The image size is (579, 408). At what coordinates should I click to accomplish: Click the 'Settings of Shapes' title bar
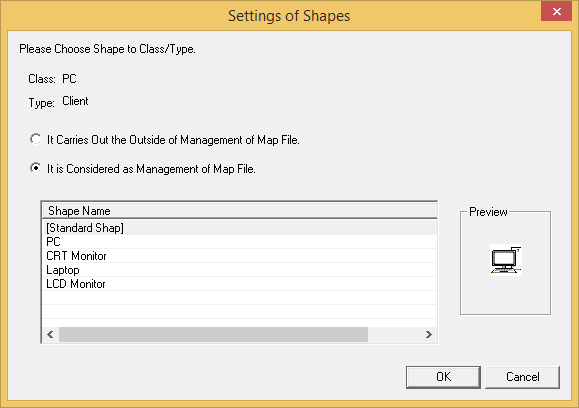pyautogui.click(x=289, y=16)
